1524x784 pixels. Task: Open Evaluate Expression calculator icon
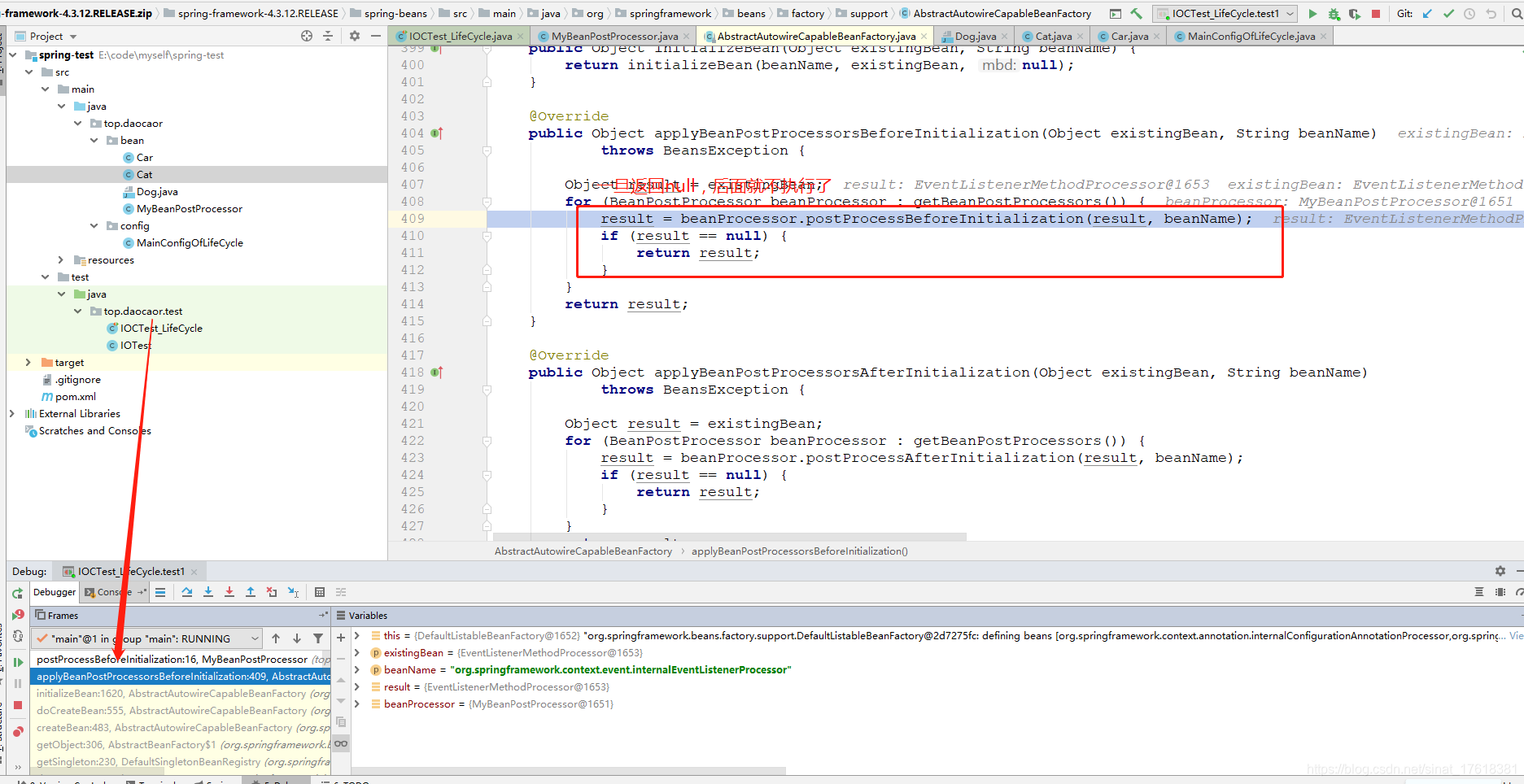[320, 592]
